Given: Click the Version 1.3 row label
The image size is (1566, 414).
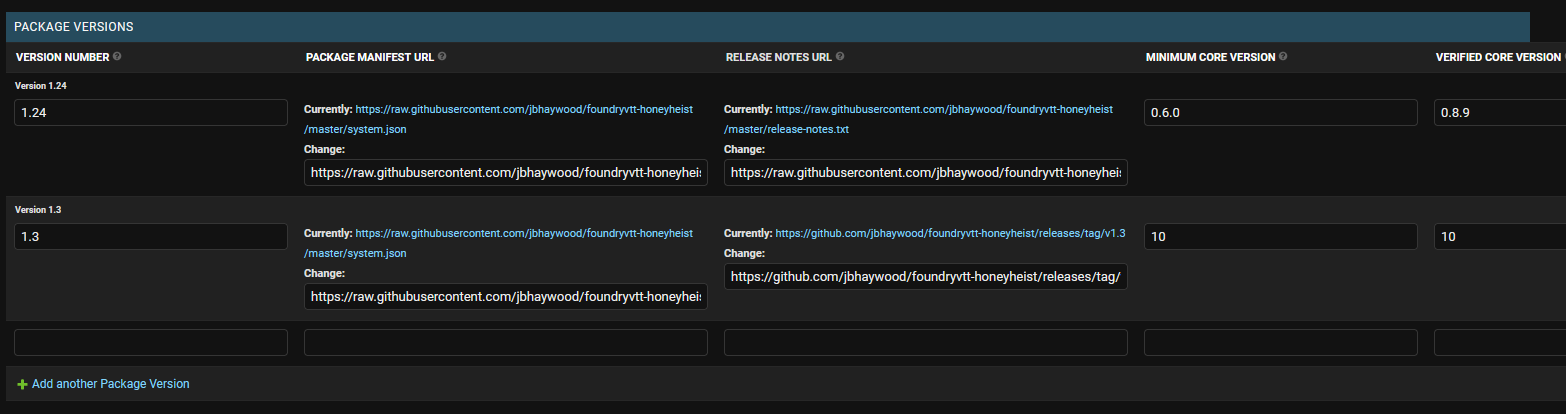Looking at the screenshot, I should pos(38,210).
